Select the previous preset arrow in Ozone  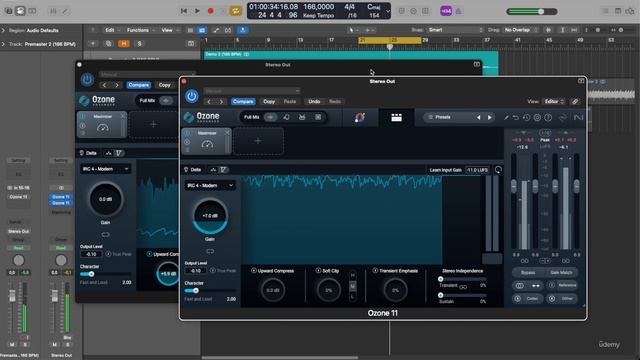(x=478, y=118)
